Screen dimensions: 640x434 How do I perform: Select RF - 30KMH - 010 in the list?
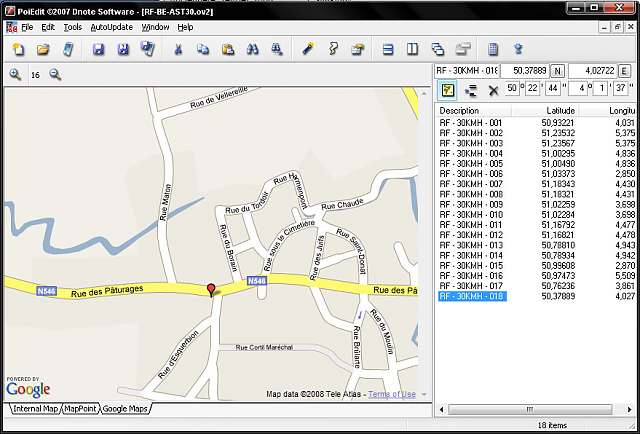471,214
